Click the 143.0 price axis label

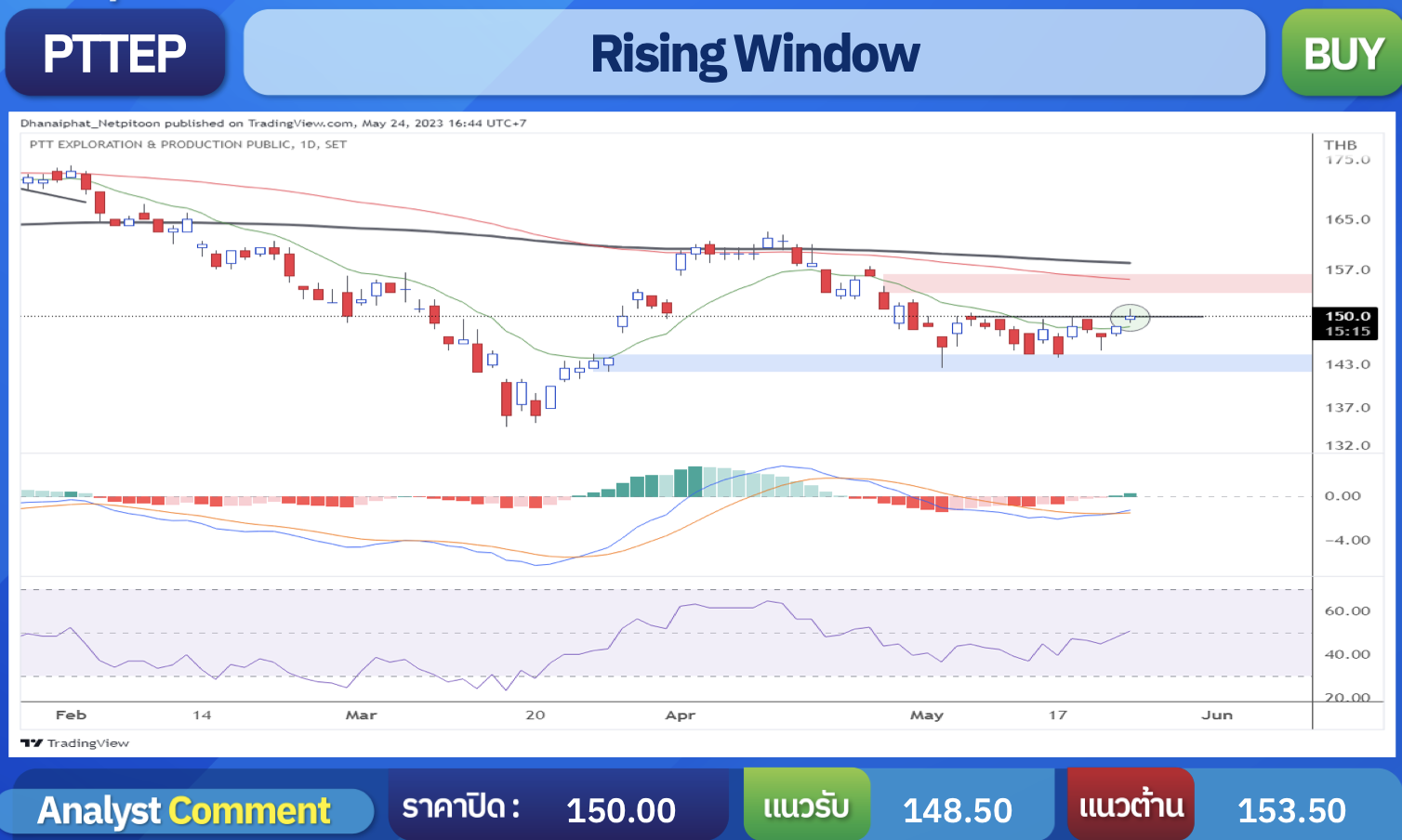point(1347,364)
